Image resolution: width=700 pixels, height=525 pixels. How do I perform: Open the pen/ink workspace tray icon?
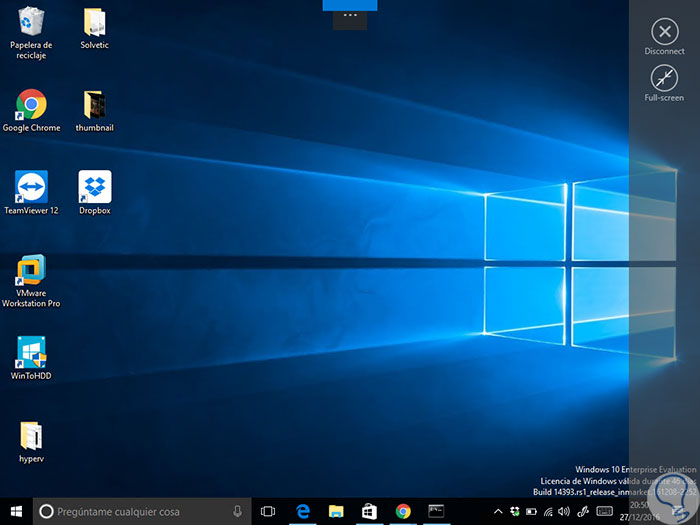coord(583,511)
